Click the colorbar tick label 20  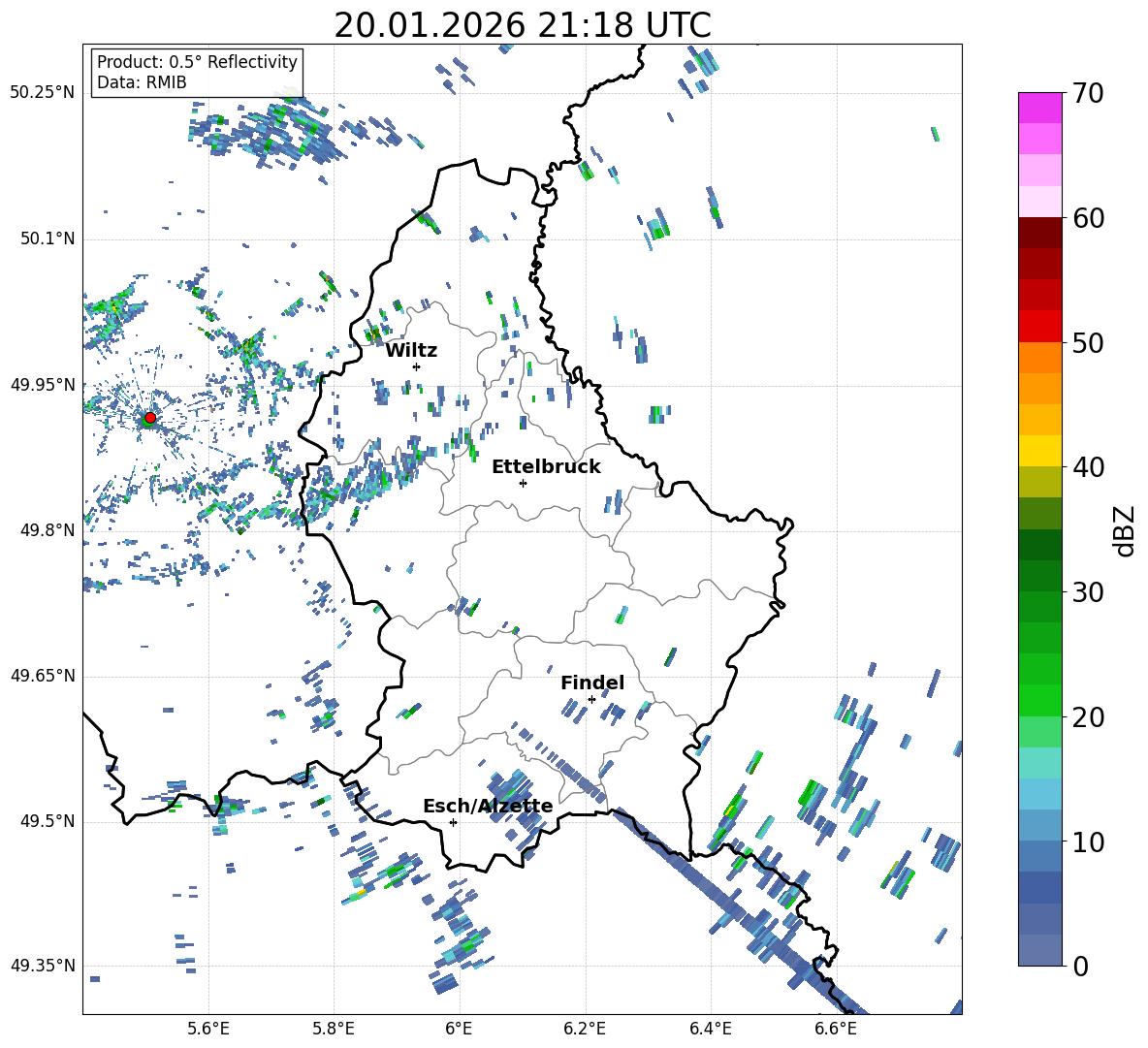tap(1088, 717)
